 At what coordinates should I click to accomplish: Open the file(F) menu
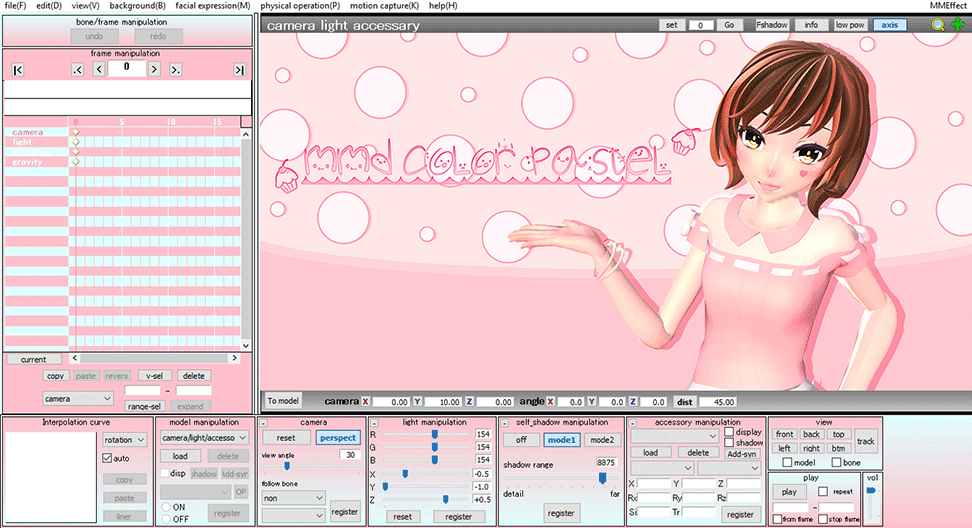(x=15, y=6)
